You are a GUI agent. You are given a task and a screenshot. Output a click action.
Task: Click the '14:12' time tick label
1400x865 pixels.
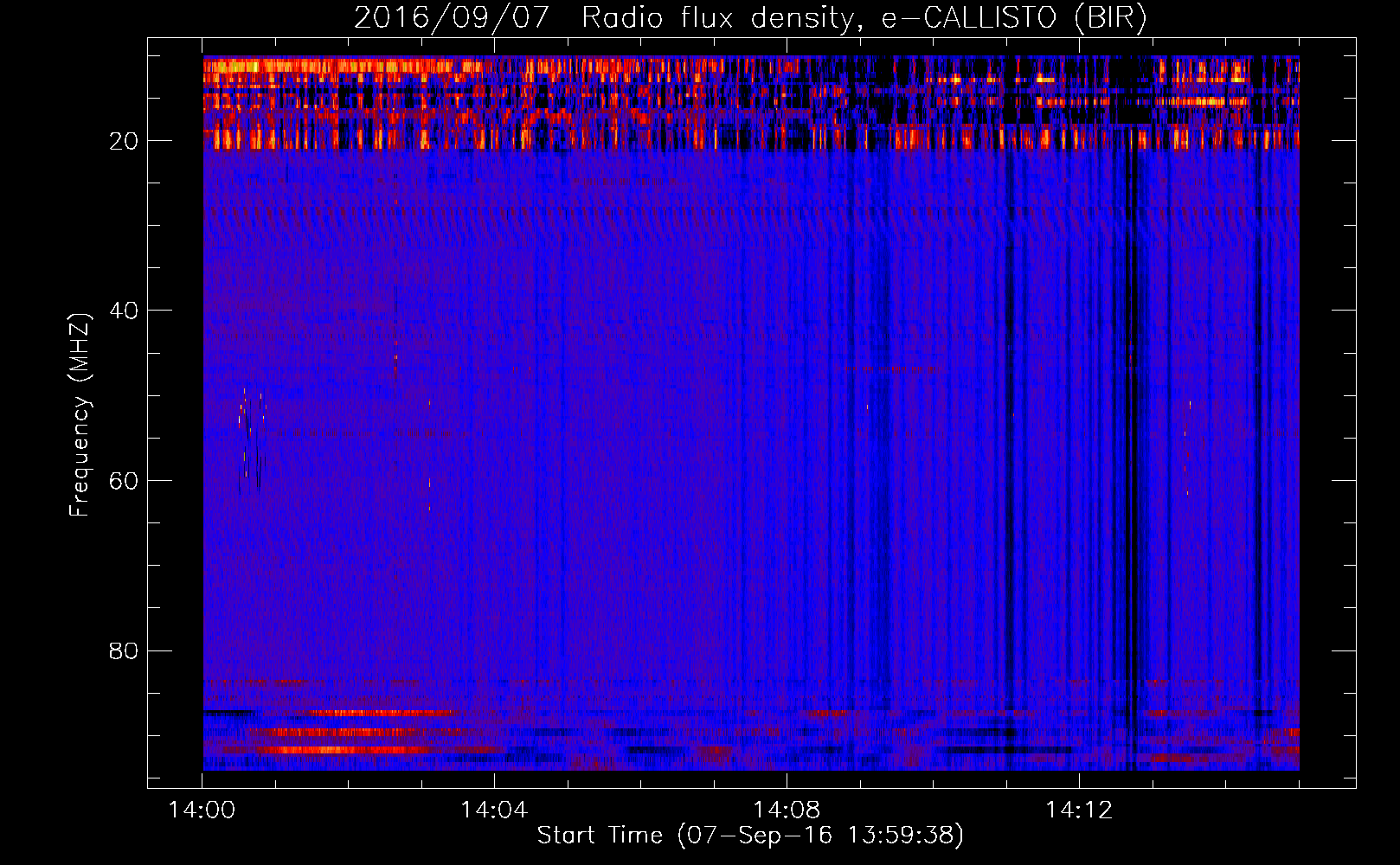click(1079, 811)
